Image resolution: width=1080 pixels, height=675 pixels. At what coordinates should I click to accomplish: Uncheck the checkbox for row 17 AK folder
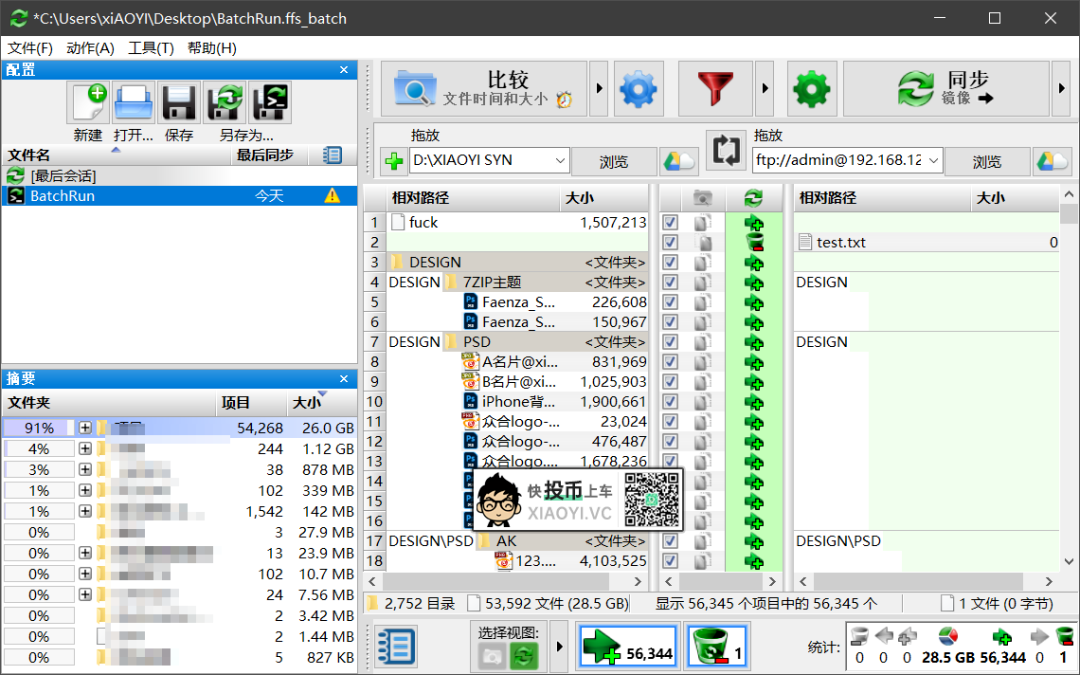coord(669,541)
